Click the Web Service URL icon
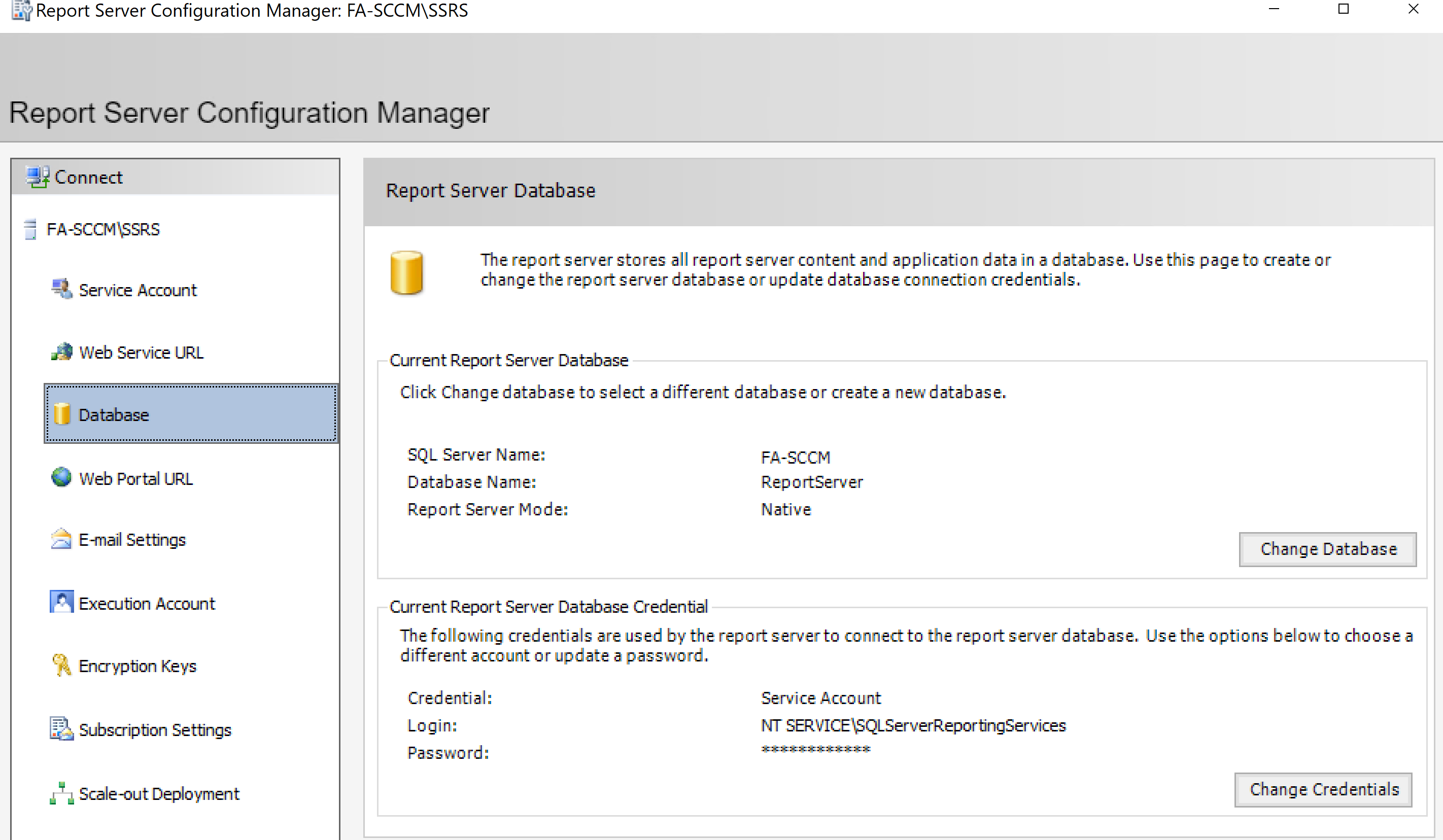The width and height of the screenshot is (1443, 840). click(x=61, y=352)
